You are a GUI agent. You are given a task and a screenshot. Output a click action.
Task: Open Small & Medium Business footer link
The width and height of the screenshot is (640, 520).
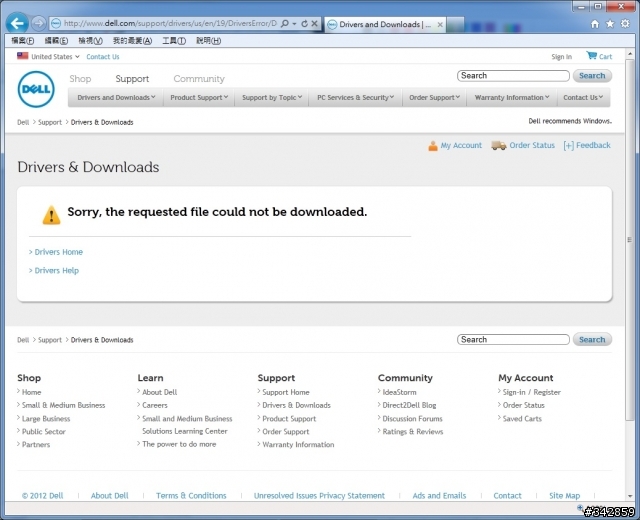tap(63, 405)
